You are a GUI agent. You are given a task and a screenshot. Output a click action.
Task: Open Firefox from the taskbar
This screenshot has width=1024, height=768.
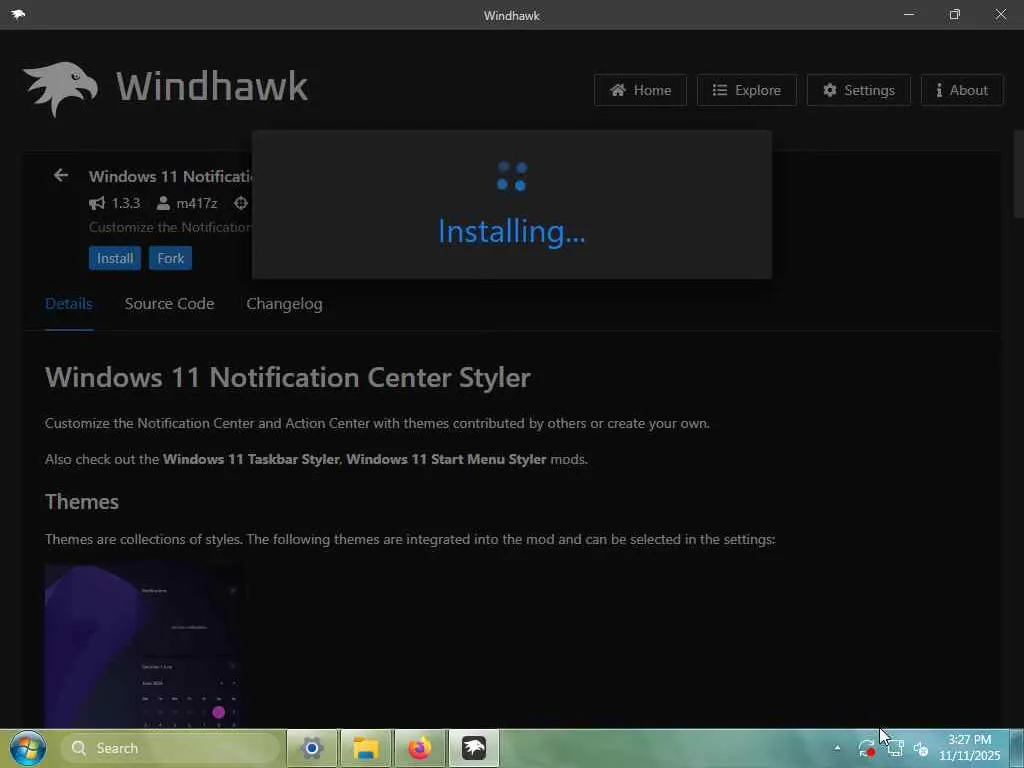point(420,748)
